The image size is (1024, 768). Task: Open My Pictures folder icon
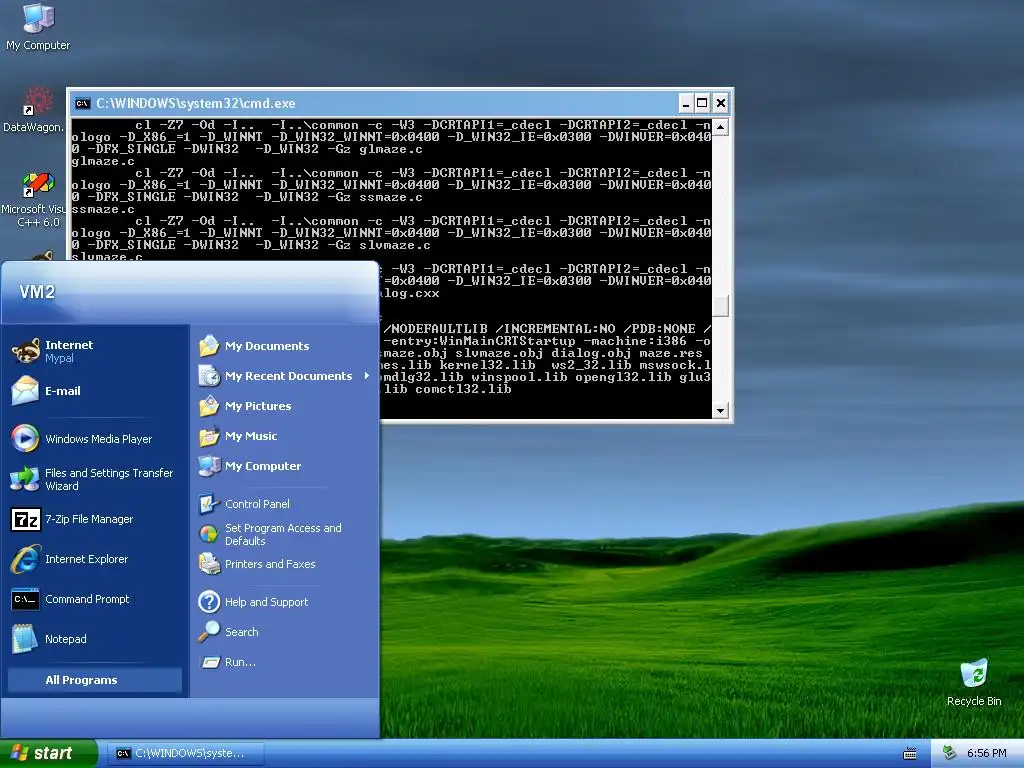[209, 406]
